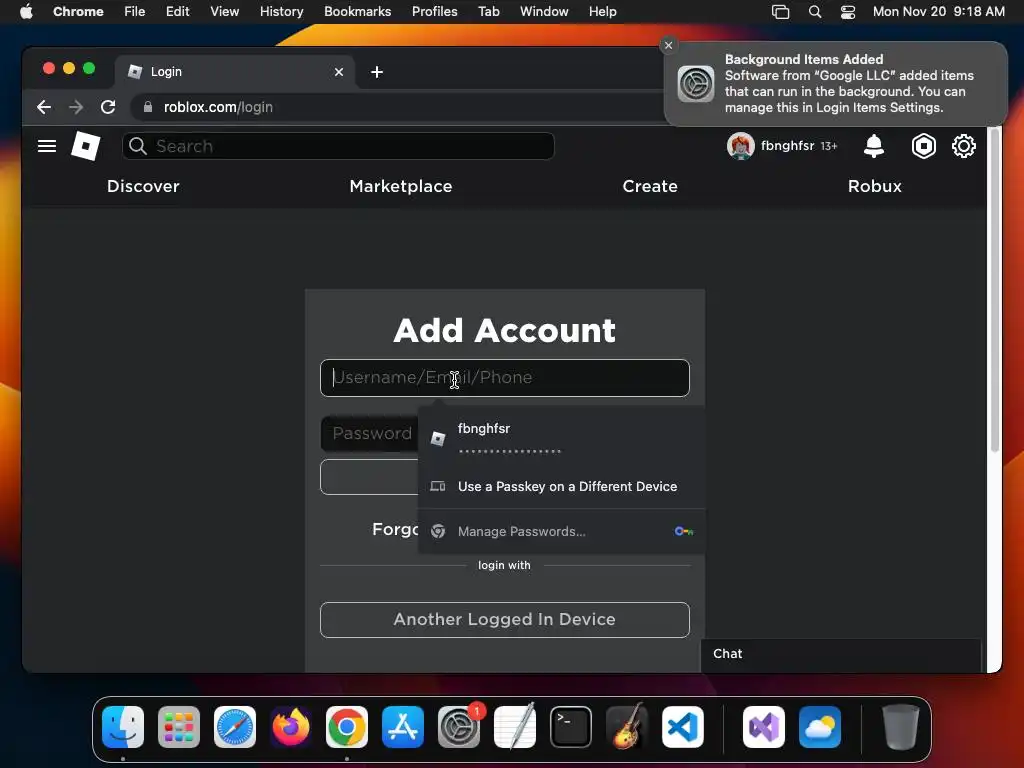This screenshot has width=1024, height=768.
Task: Click the Password field
Action: click(370, 434)
